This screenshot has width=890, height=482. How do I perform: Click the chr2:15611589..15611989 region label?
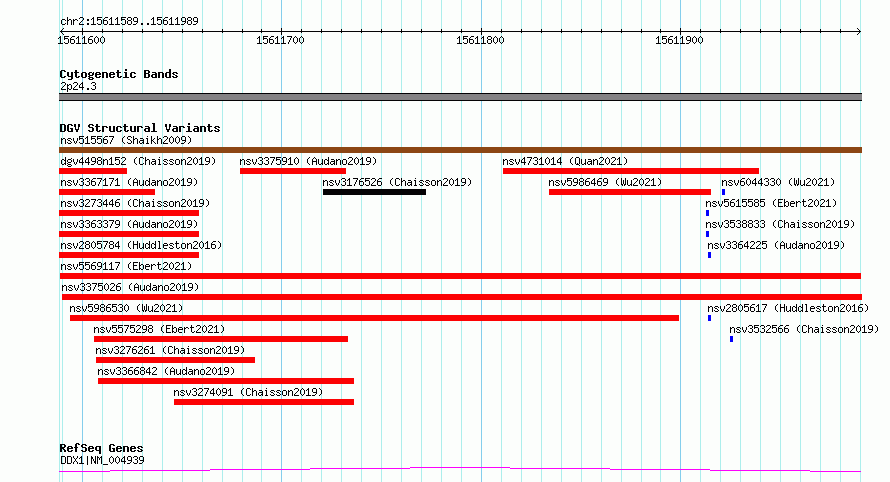(129, 21)
